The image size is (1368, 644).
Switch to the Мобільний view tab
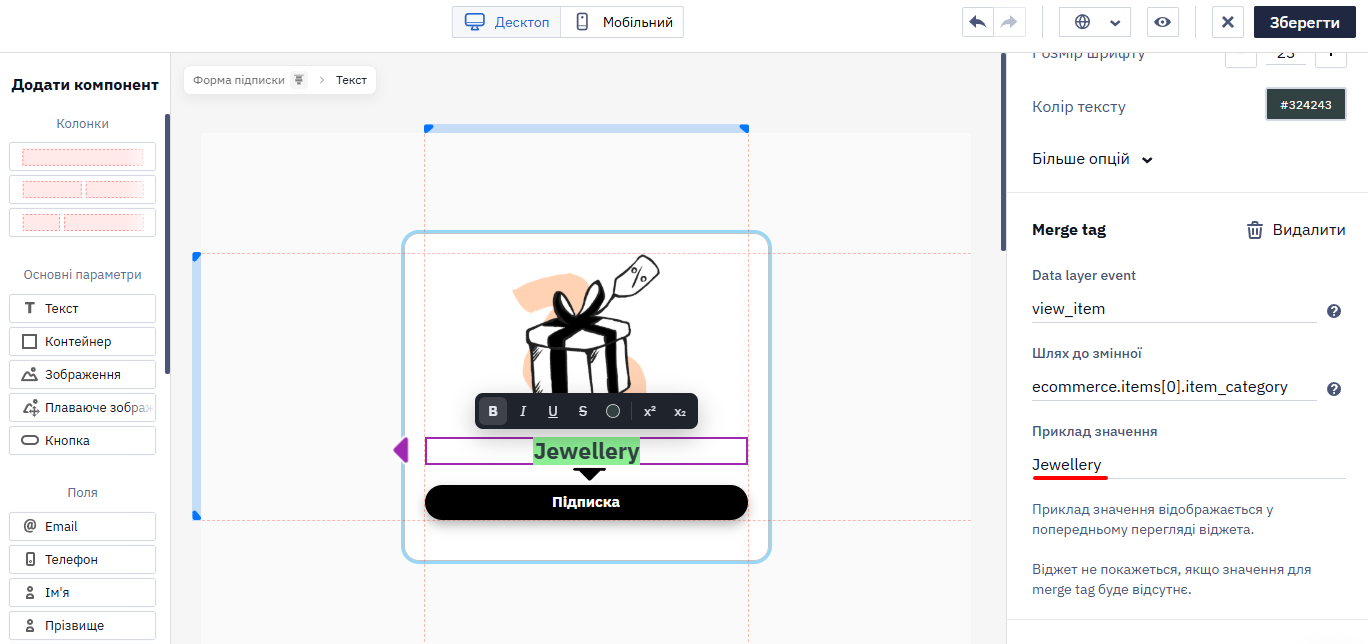622,22
